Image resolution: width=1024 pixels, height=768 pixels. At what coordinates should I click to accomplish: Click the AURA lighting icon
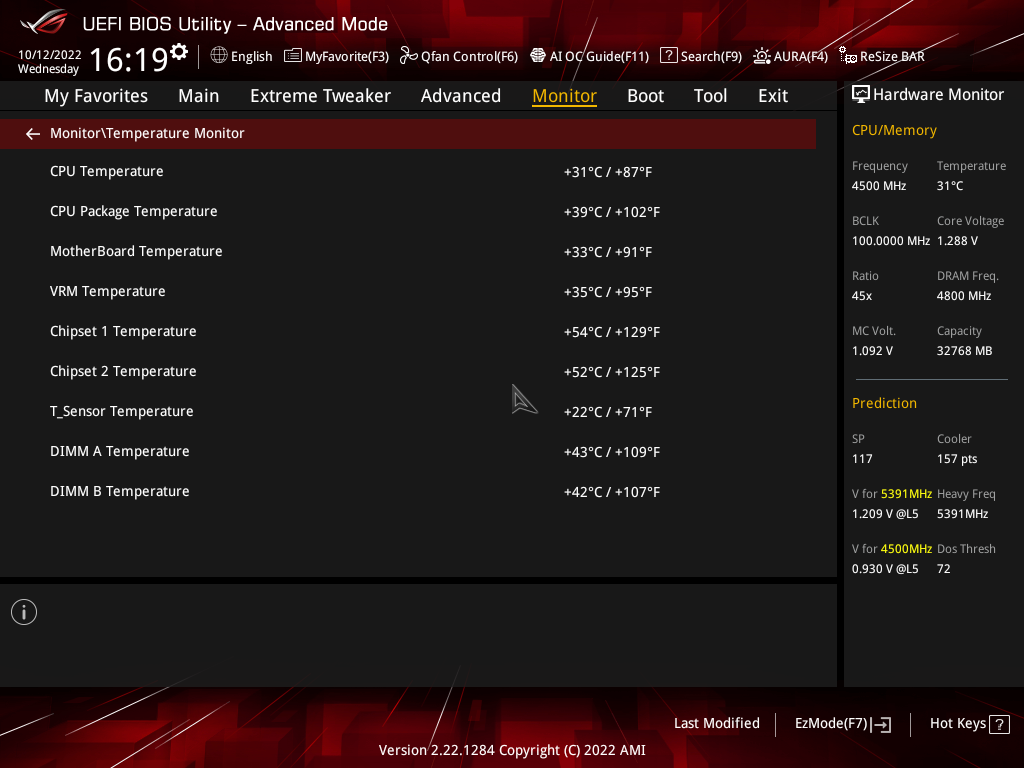pyautogui.click(x=761, y=56)
